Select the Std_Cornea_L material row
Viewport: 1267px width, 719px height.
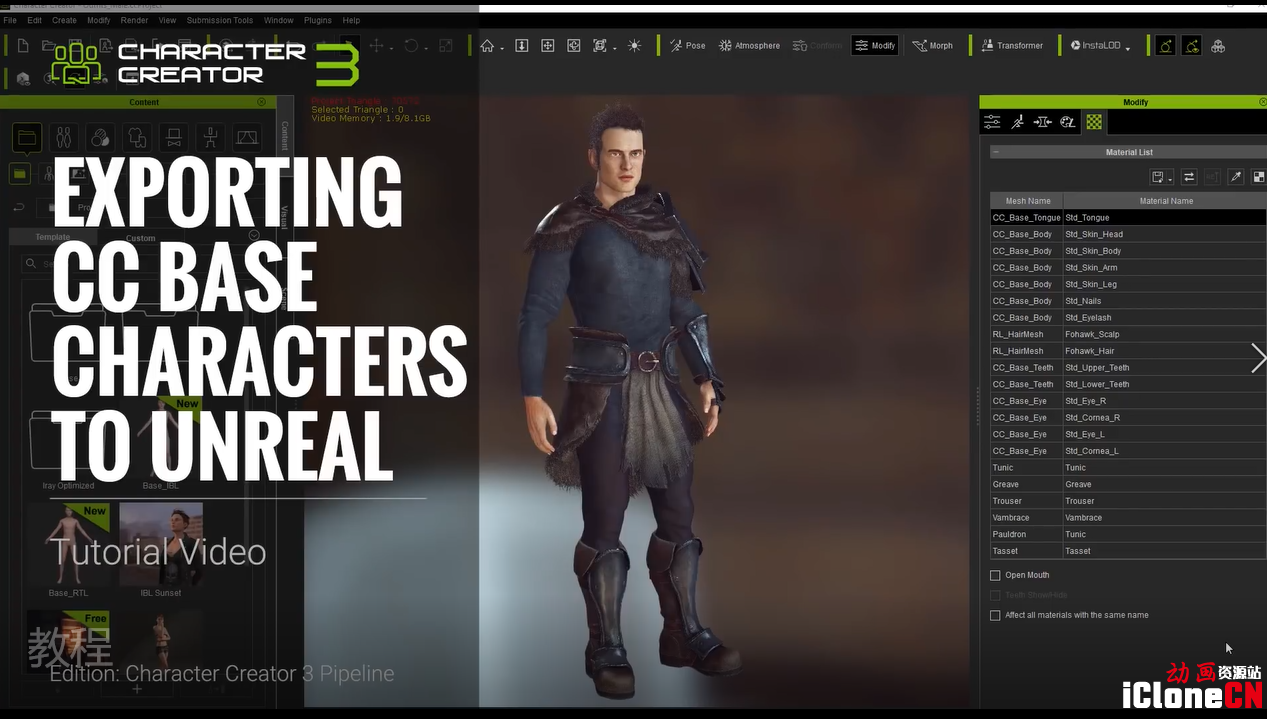point(1128,451)
